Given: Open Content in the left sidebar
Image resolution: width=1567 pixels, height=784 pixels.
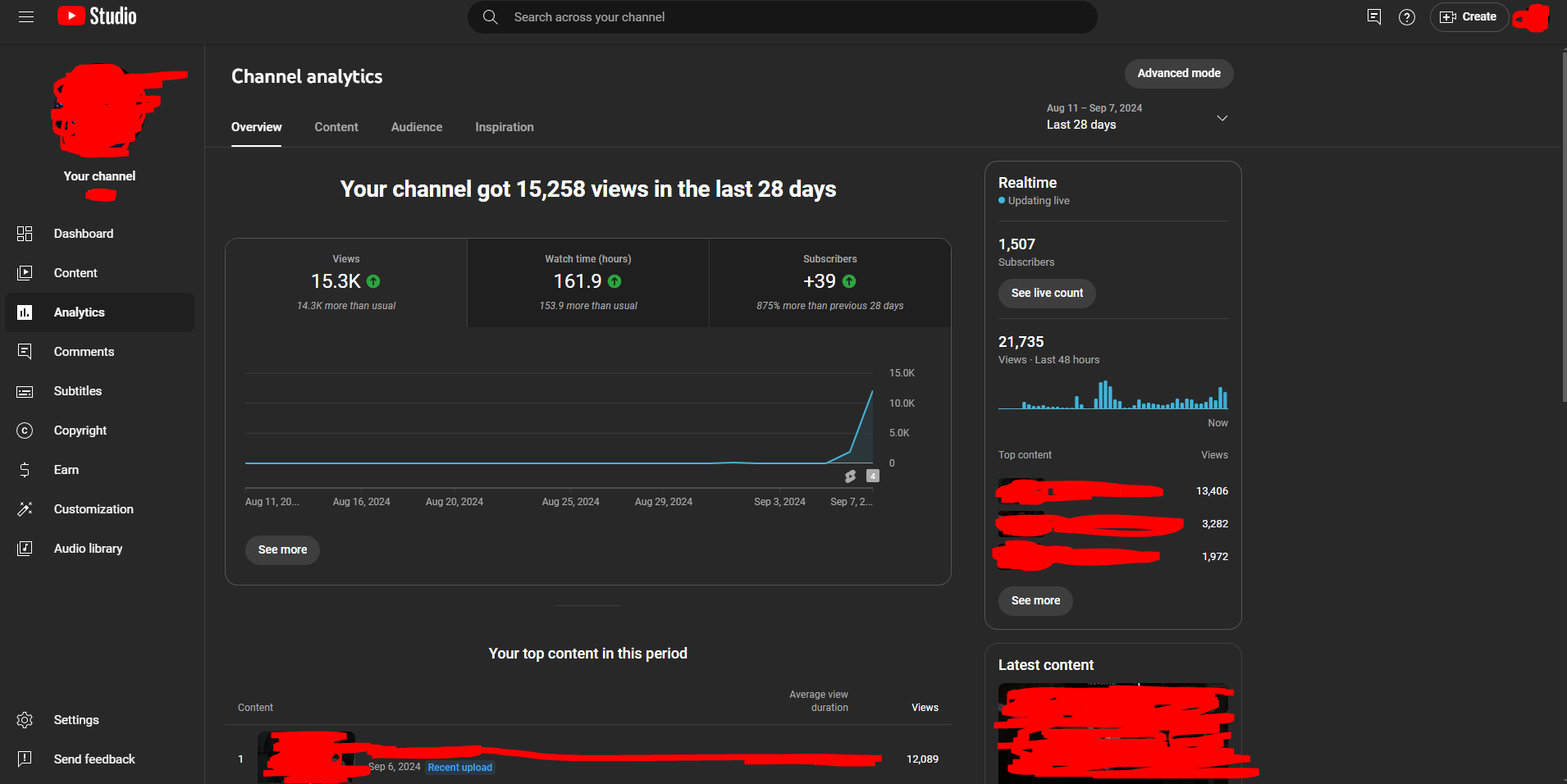Looking at the screenshot, I should coord(99,273).
